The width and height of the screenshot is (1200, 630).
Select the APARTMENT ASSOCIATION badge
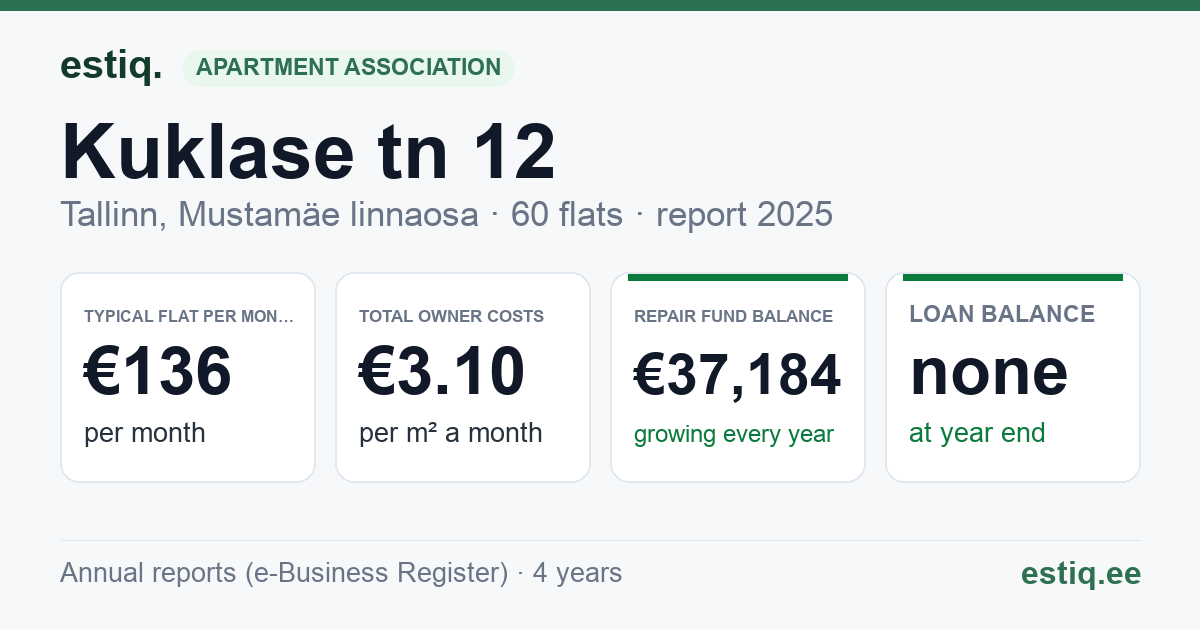[x=348, y=68]
